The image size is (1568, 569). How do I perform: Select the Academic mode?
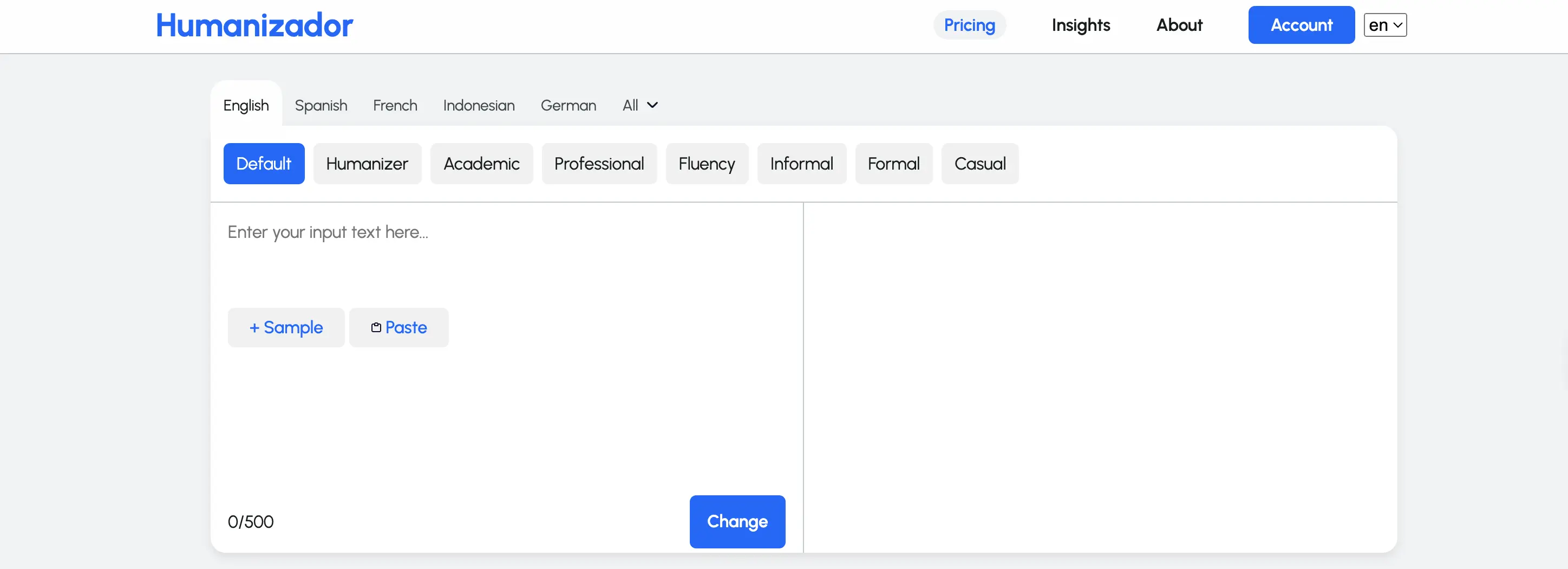tap(481, 164)
